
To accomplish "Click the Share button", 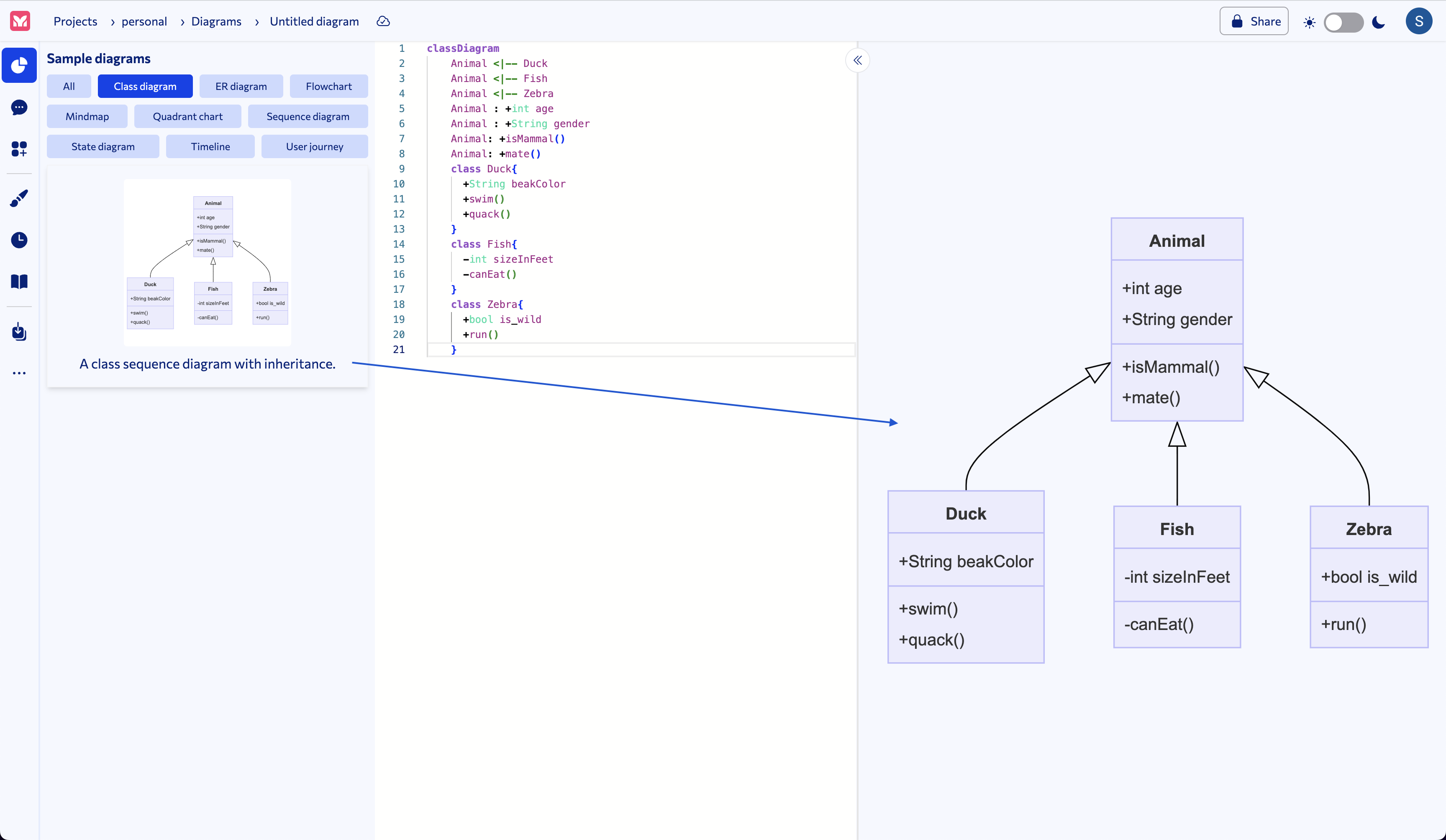I will [x=1254, y=21].
